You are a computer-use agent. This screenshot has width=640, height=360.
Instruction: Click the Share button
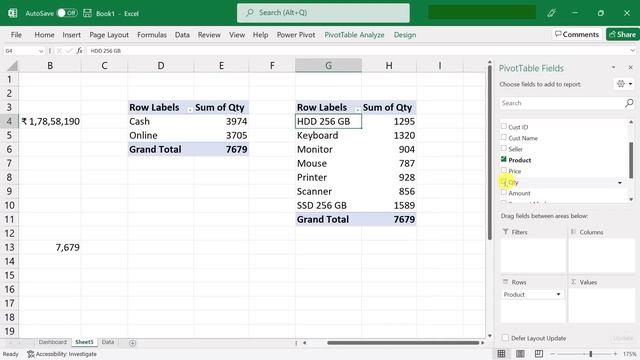tap(622, 35)
